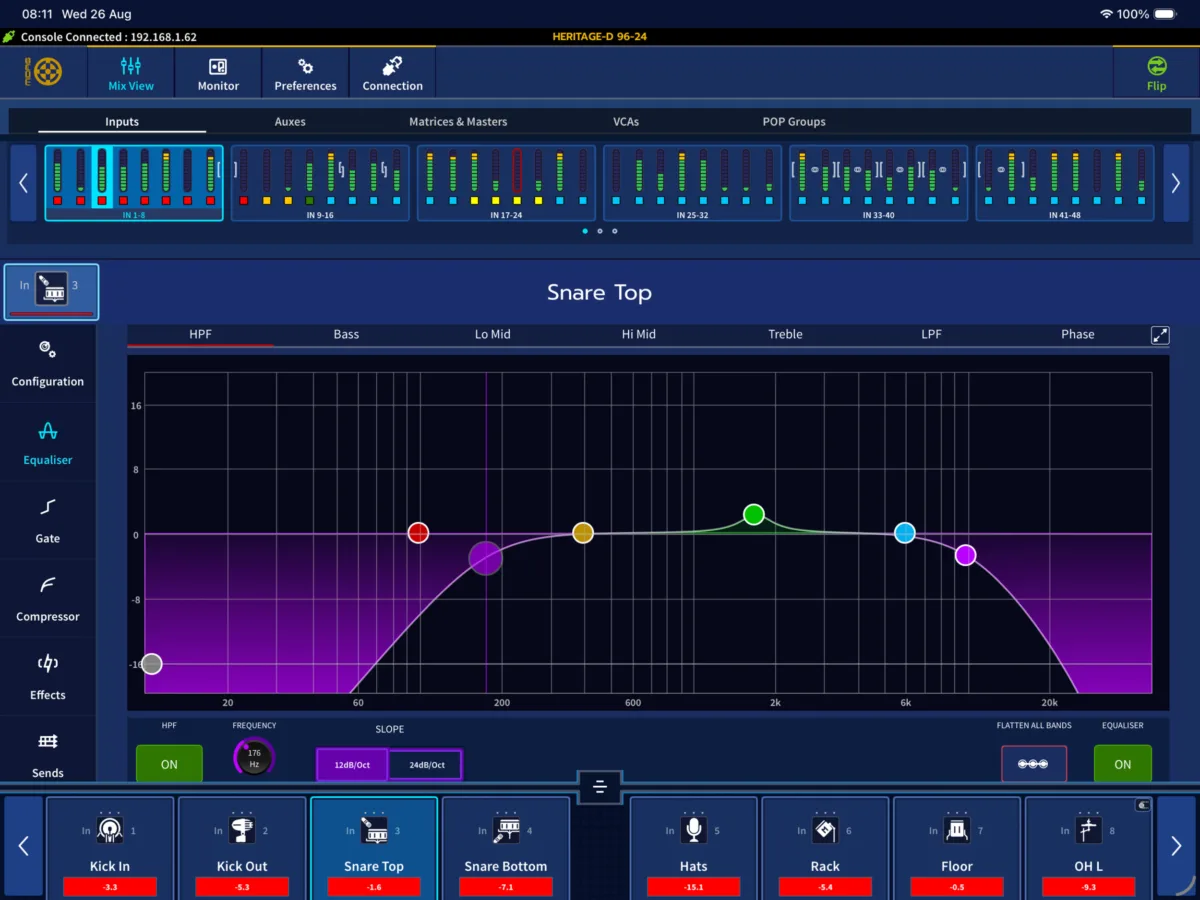The image size is (1200, 900).
Task: Click Snare Top level value -1.6
Action: [x=374, y=887]
